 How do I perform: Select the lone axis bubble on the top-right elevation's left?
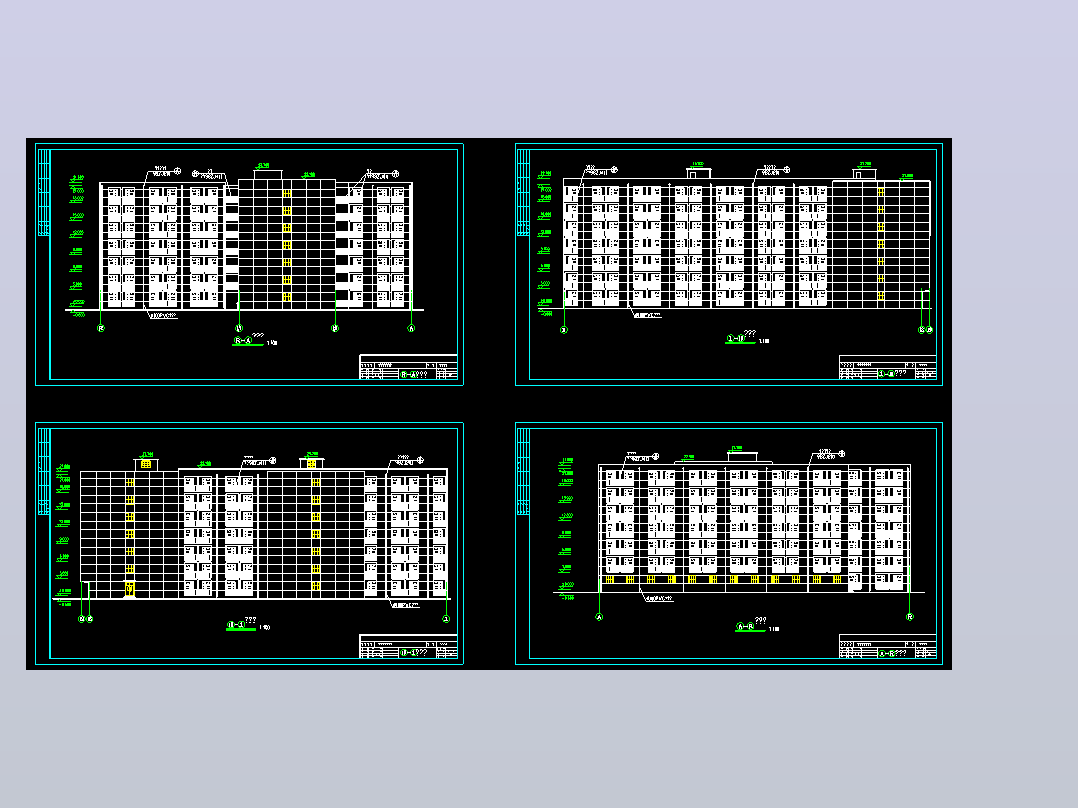(564, 330)
